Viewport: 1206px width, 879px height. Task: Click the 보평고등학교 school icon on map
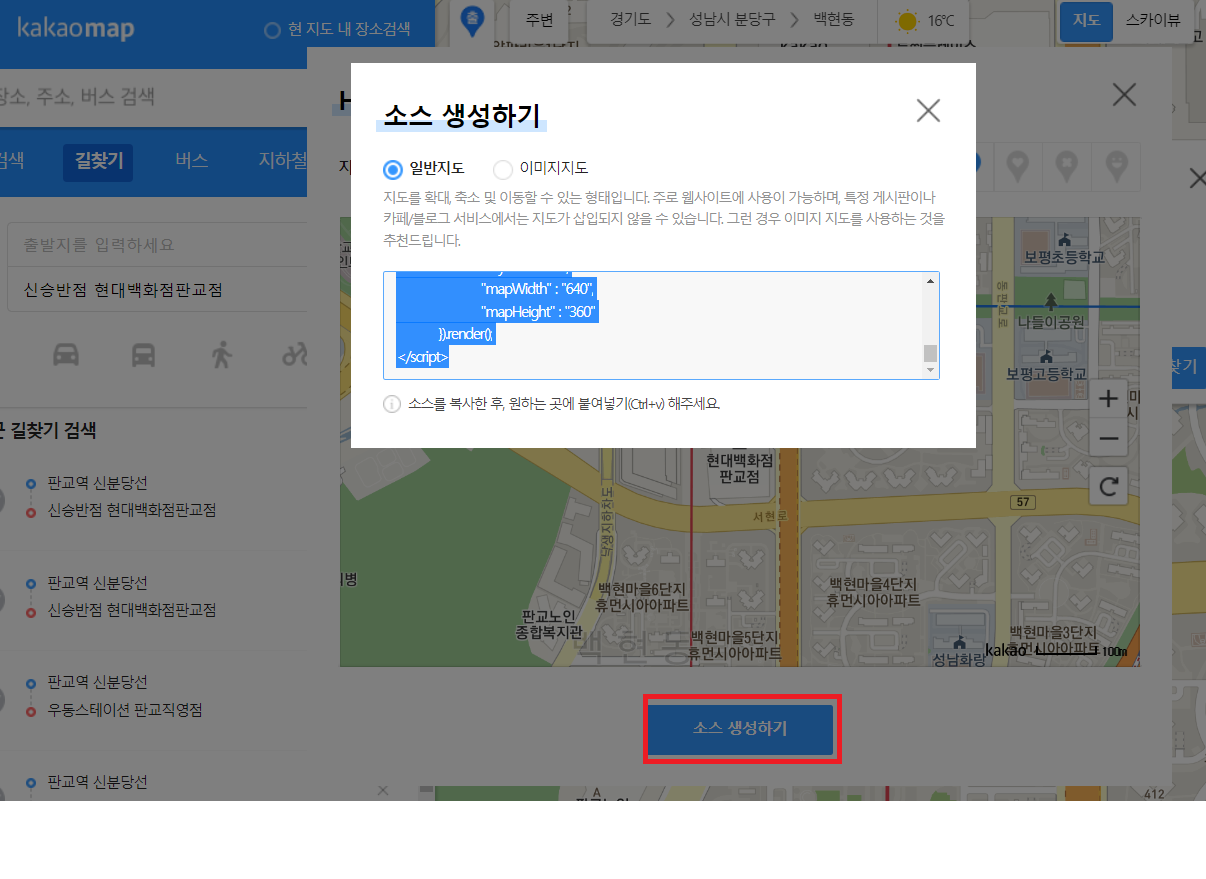pyautogui.click(x=1046, y=356)
